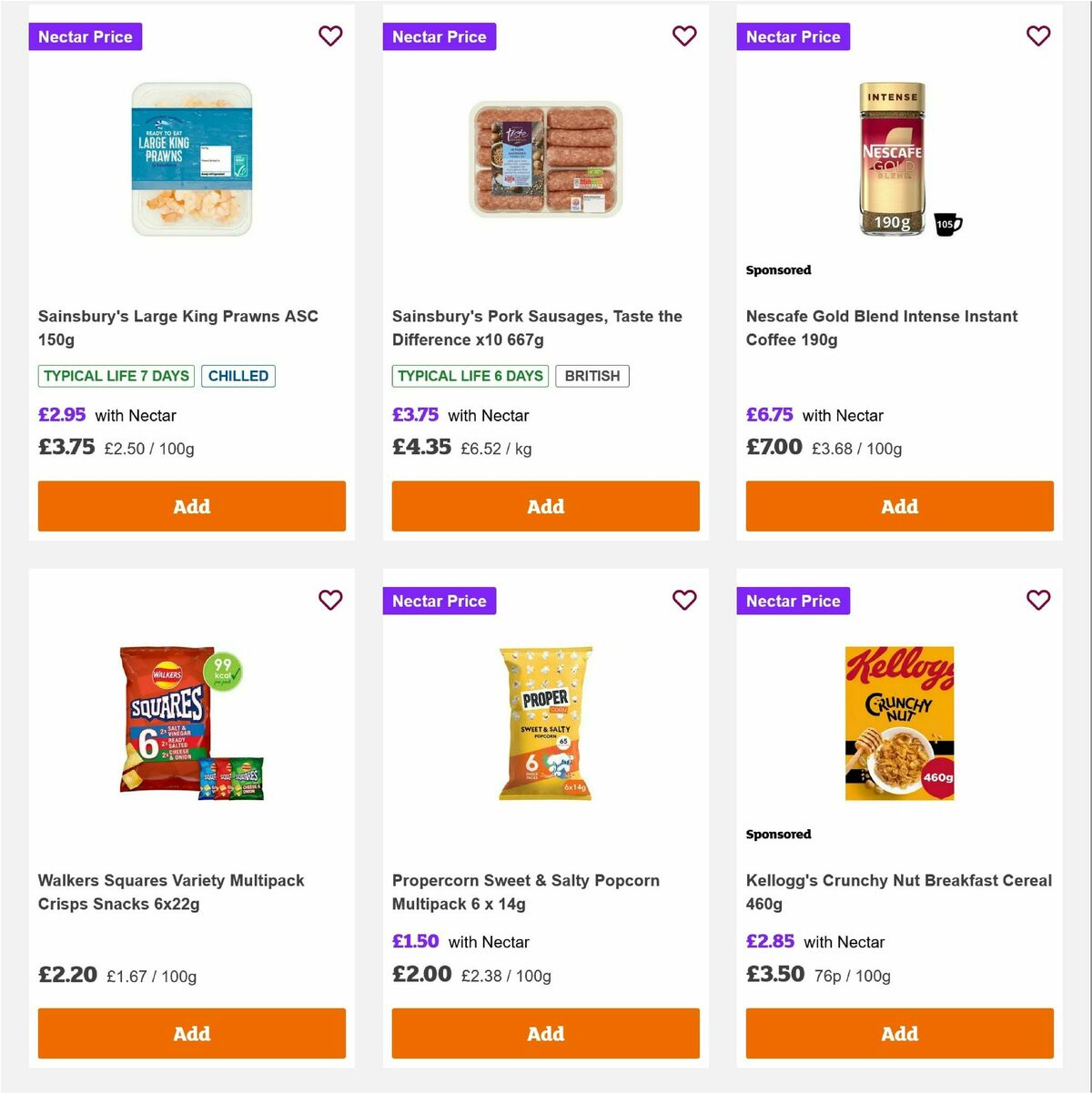Click the heart icon on Kellogg's Crunchy Nut
The width and height of the screenshot is (1092, 1094).
[1038, 600]
